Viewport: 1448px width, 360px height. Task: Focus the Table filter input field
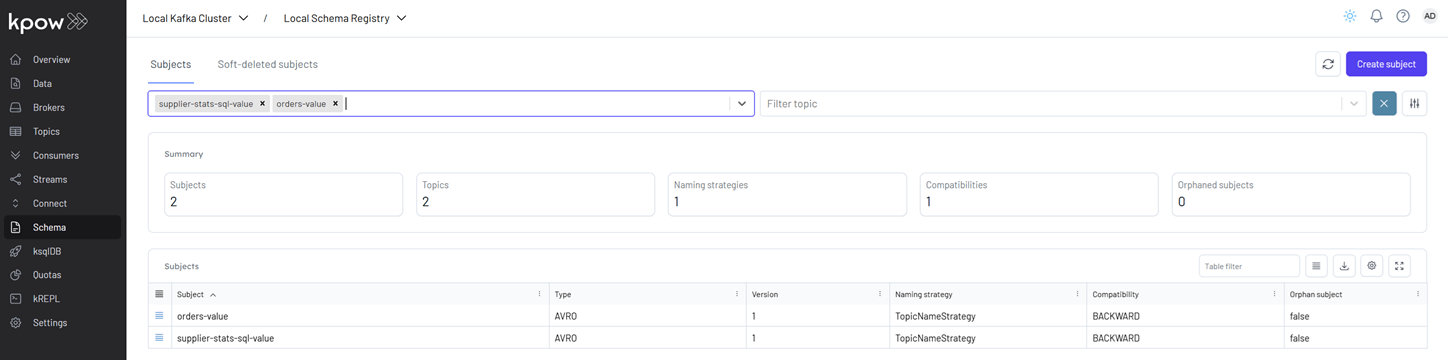pos(1249,266)
